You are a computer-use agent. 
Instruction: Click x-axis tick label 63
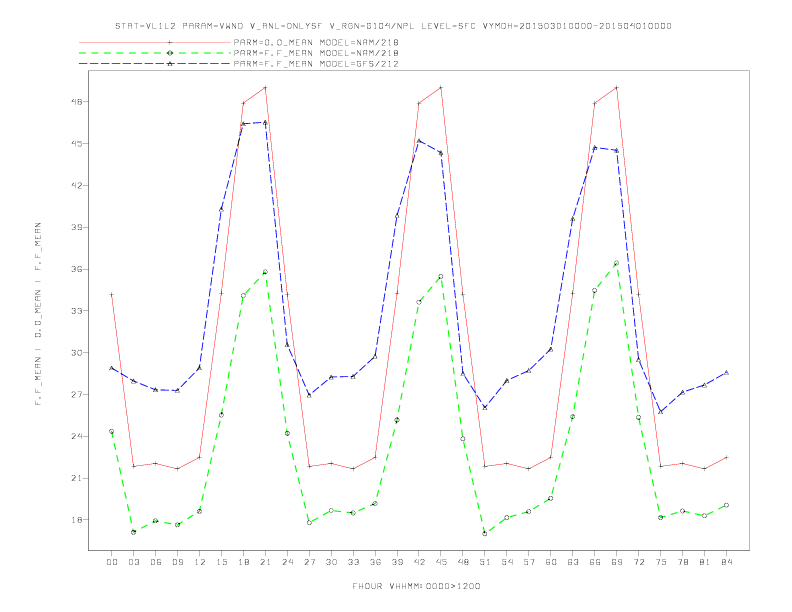(573, 562)
